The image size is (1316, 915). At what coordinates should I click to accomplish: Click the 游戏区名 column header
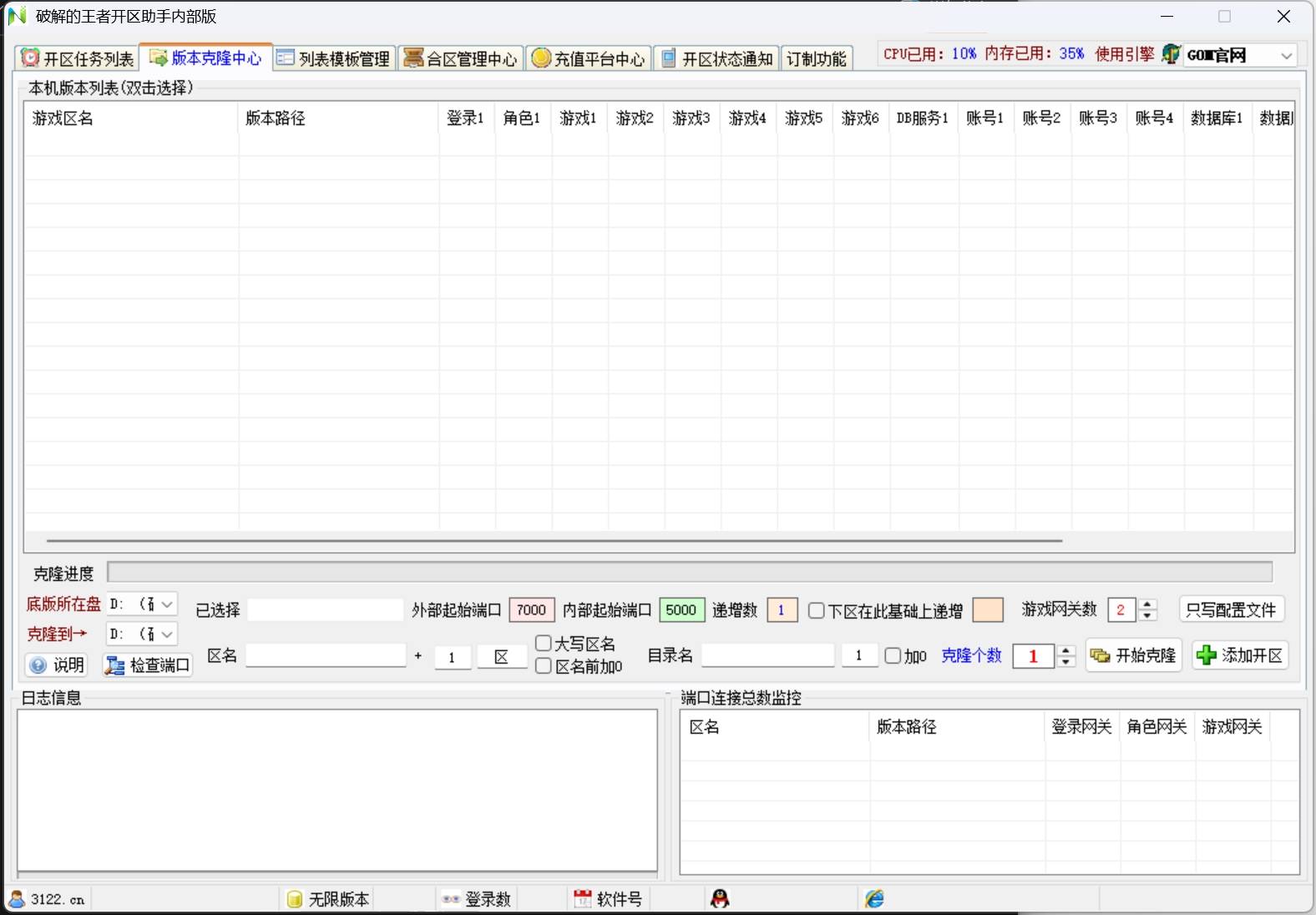(x=131, y=118)
